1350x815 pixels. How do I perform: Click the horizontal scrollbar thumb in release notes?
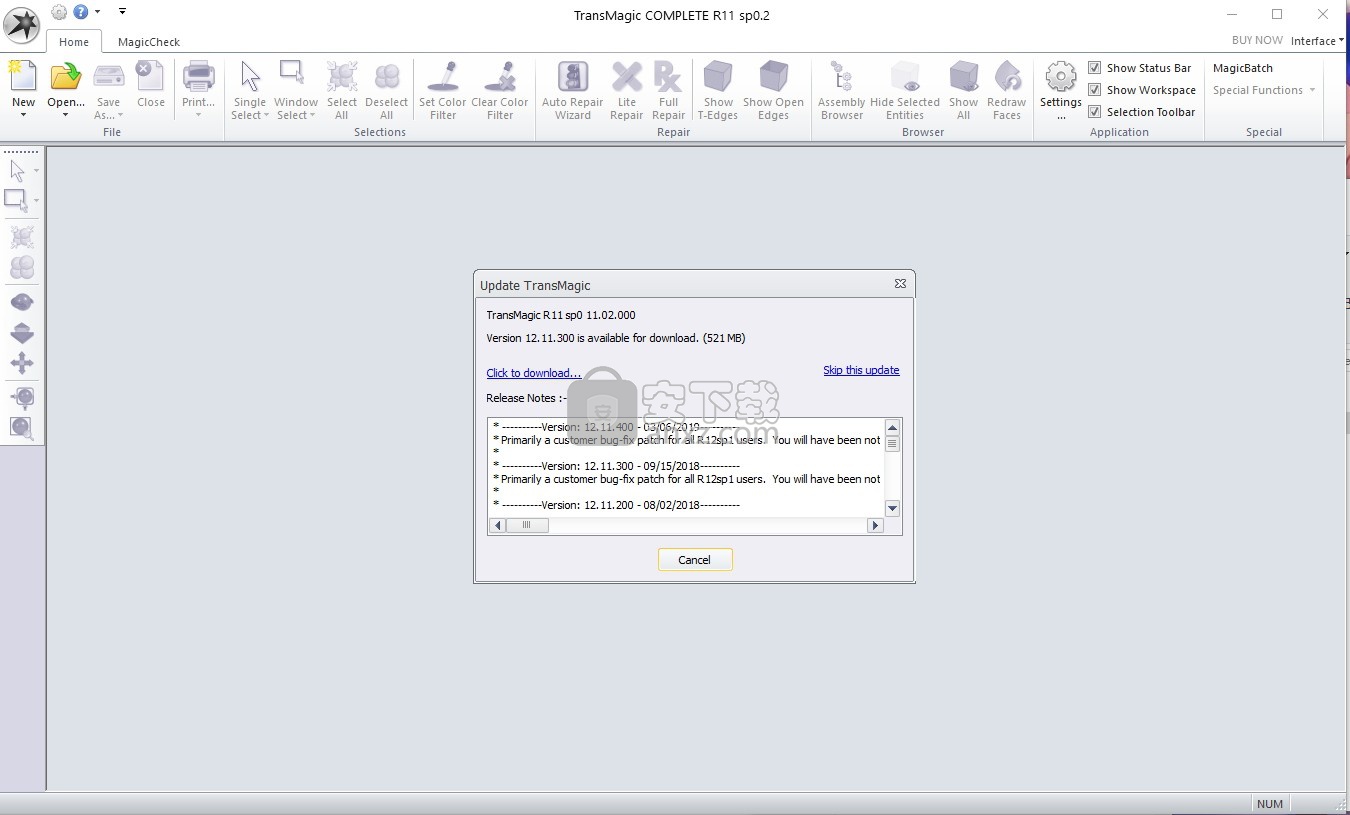click(x=527, y=525)
